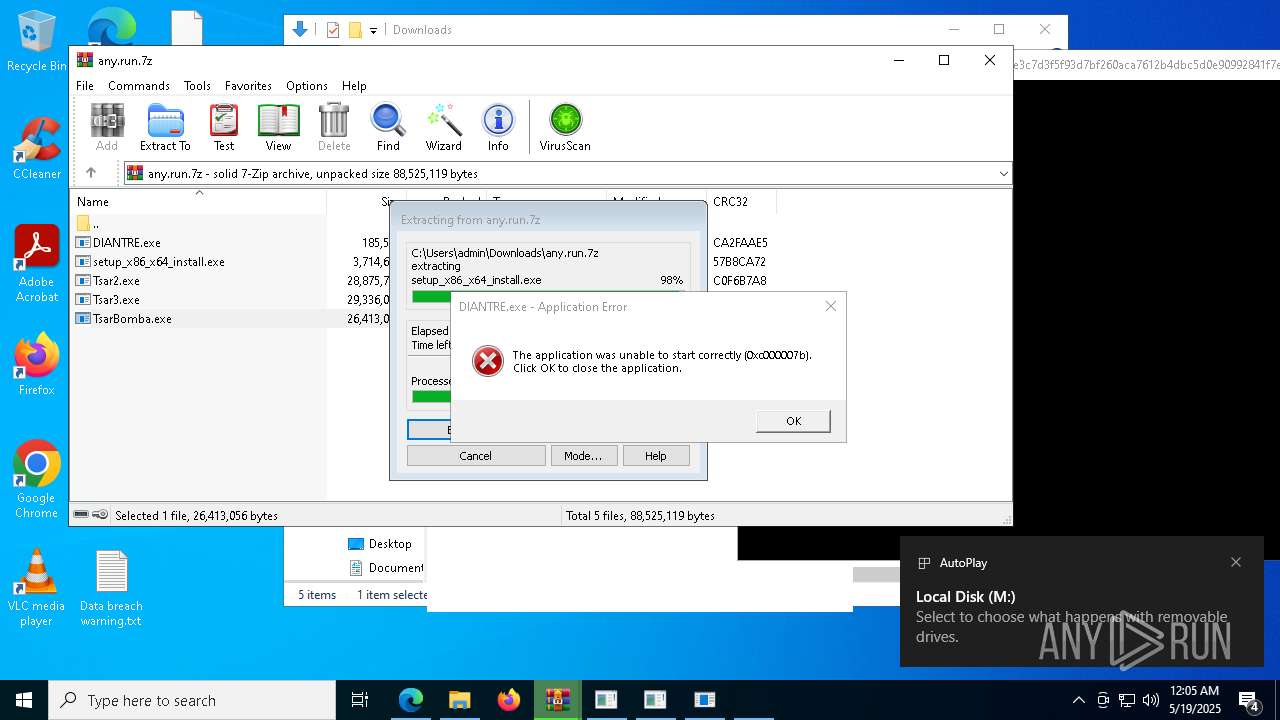Click the Delete toolbar icon
Image resolution: width=1280 pixels, height=720 pixels.
(x=334, y=127)
